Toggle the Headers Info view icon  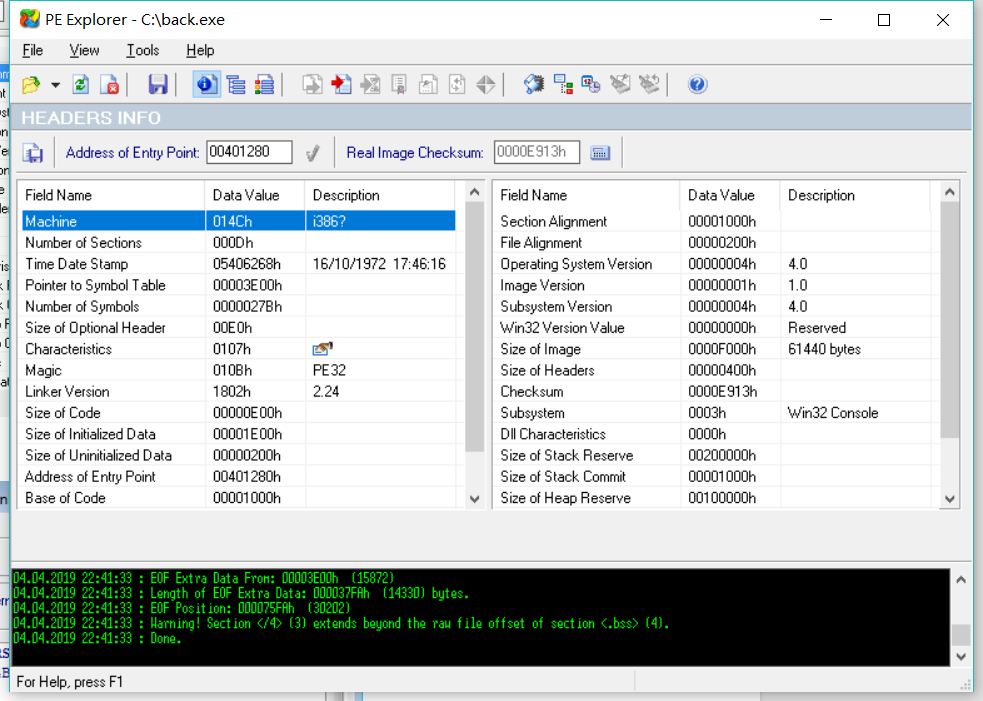[x=206, y=85]
